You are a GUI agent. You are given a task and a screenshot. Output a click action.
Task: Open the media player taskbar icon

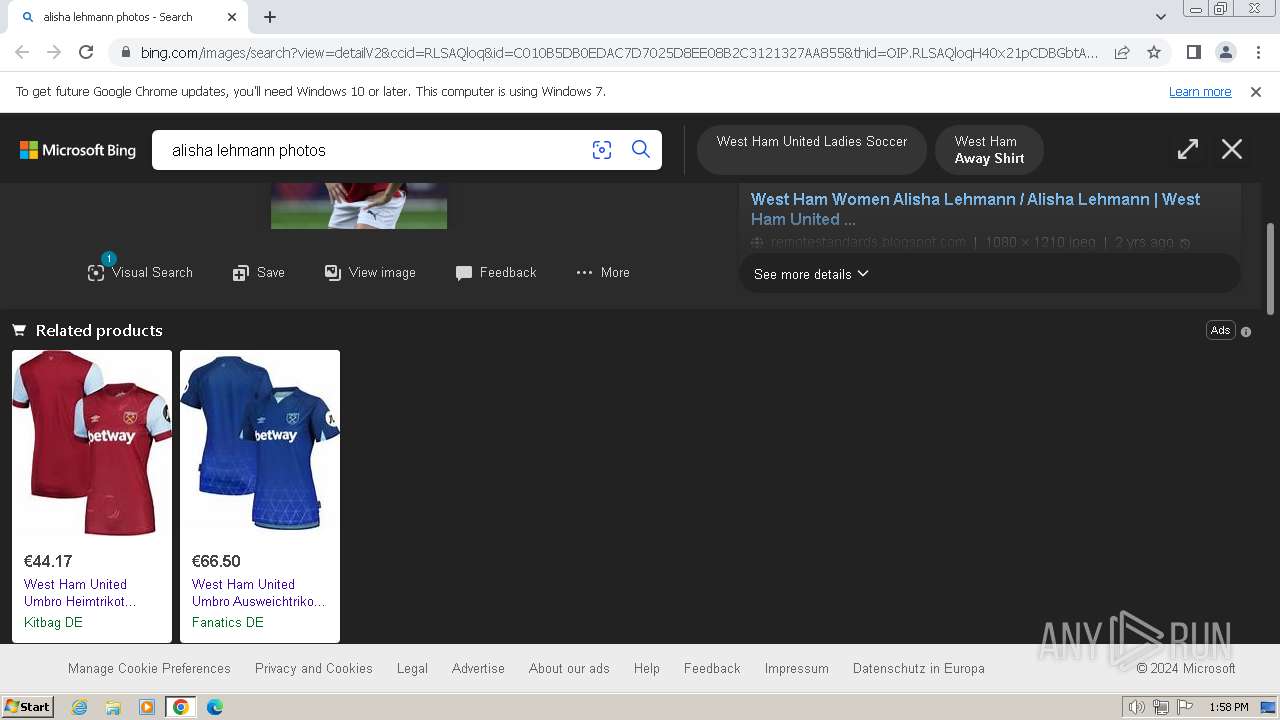pos(147,707)
